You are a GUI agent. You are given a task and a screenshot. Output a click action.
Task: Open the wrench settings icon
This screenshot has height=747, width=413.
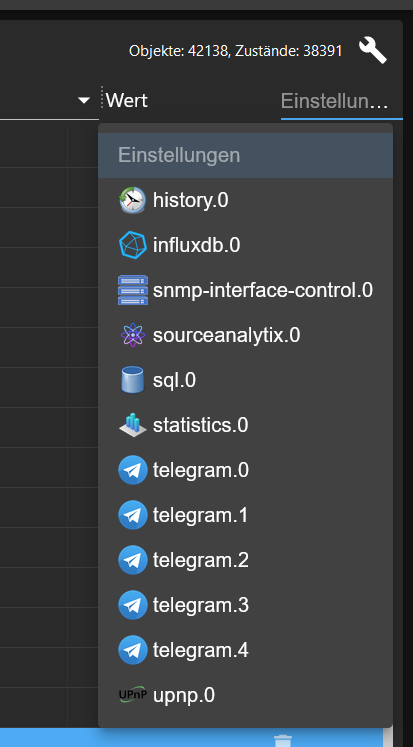tap(373, 50)
